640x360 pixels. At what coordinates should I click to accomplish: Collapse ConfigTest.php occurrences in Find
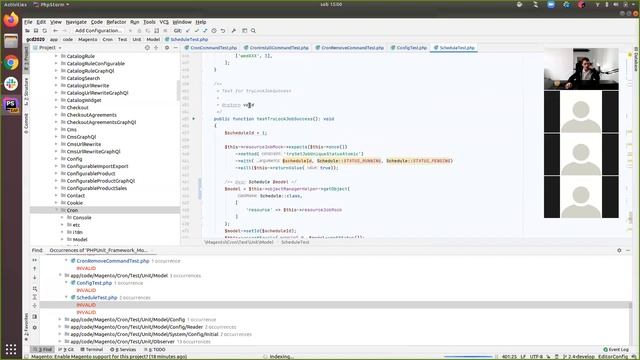[66, 282]
